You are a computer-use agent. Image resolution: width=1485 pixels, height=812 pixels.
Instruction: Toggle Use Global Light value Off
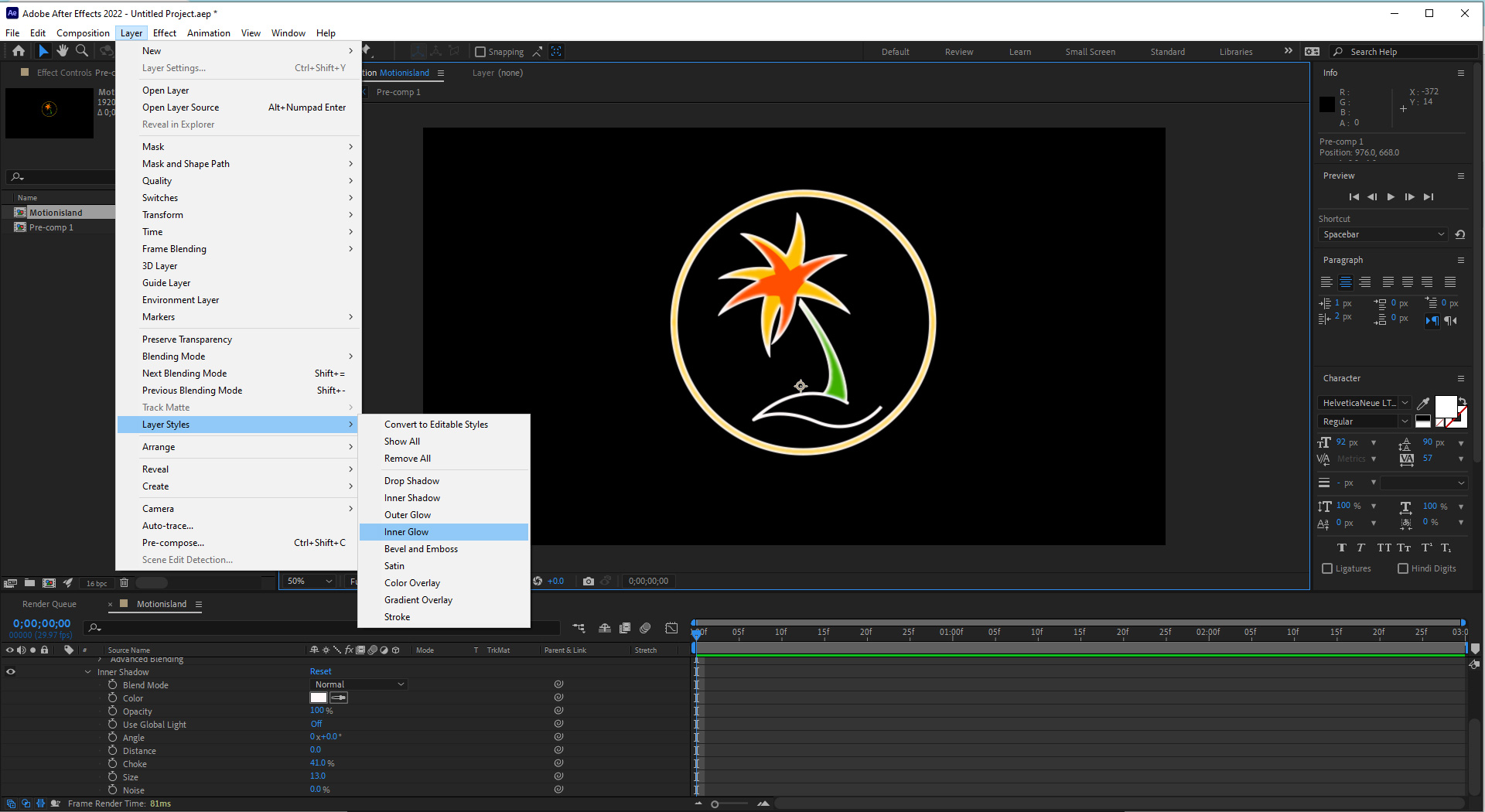(316, 725)
